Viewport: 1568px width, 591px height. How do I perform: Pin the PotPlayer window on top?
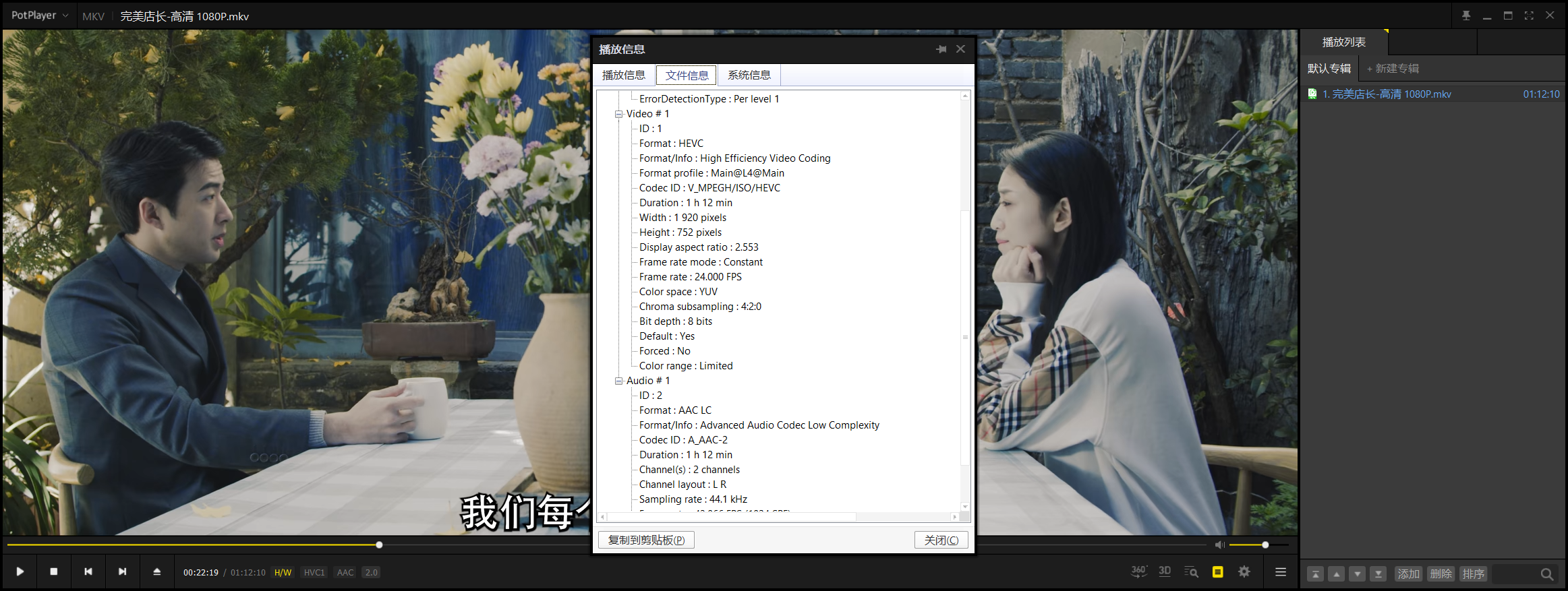1466,15
